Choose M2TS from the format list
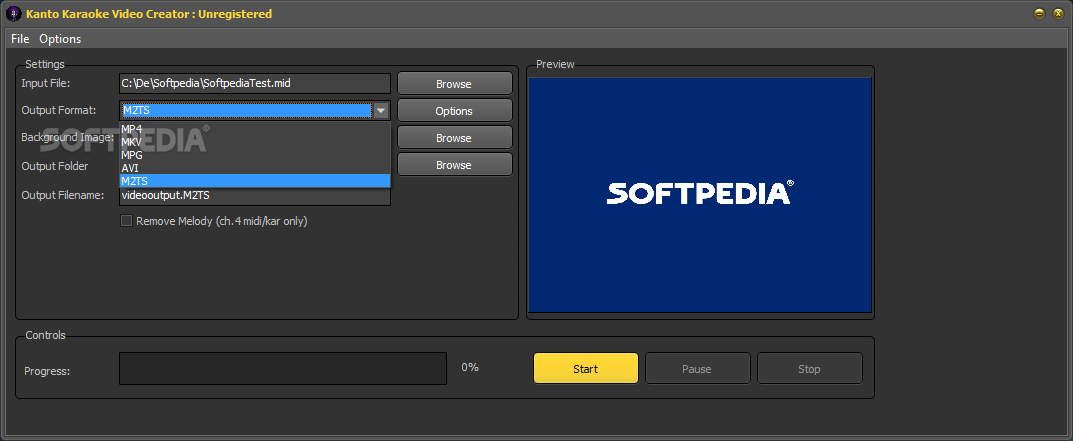Viewport: 1073px width, 441px height. click(x=255, y=181)
